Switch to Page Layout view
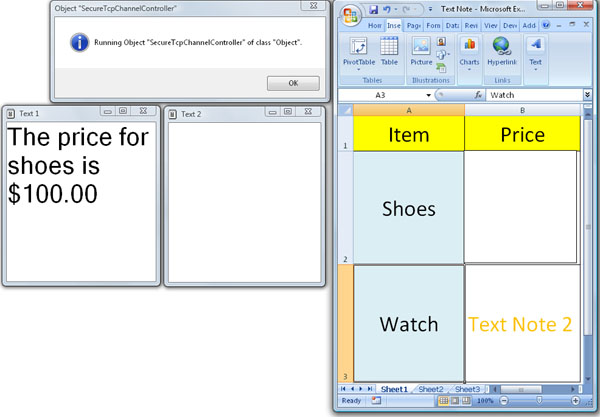Viewport: 600px width, 417px height. pyautogui.click(x=452, y=401)
